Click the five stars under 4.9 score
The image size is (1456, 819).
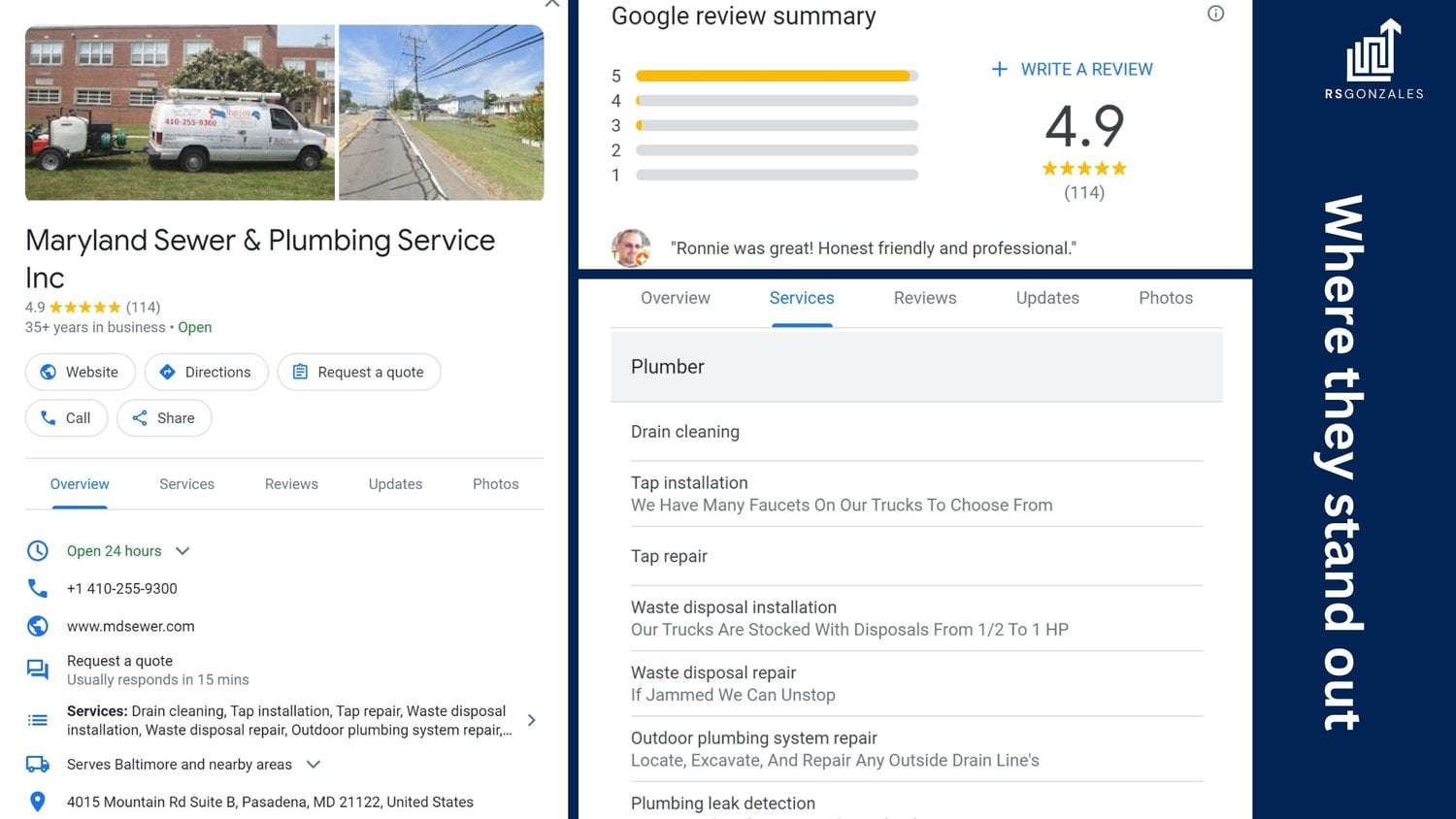[x=1084, y=169]
